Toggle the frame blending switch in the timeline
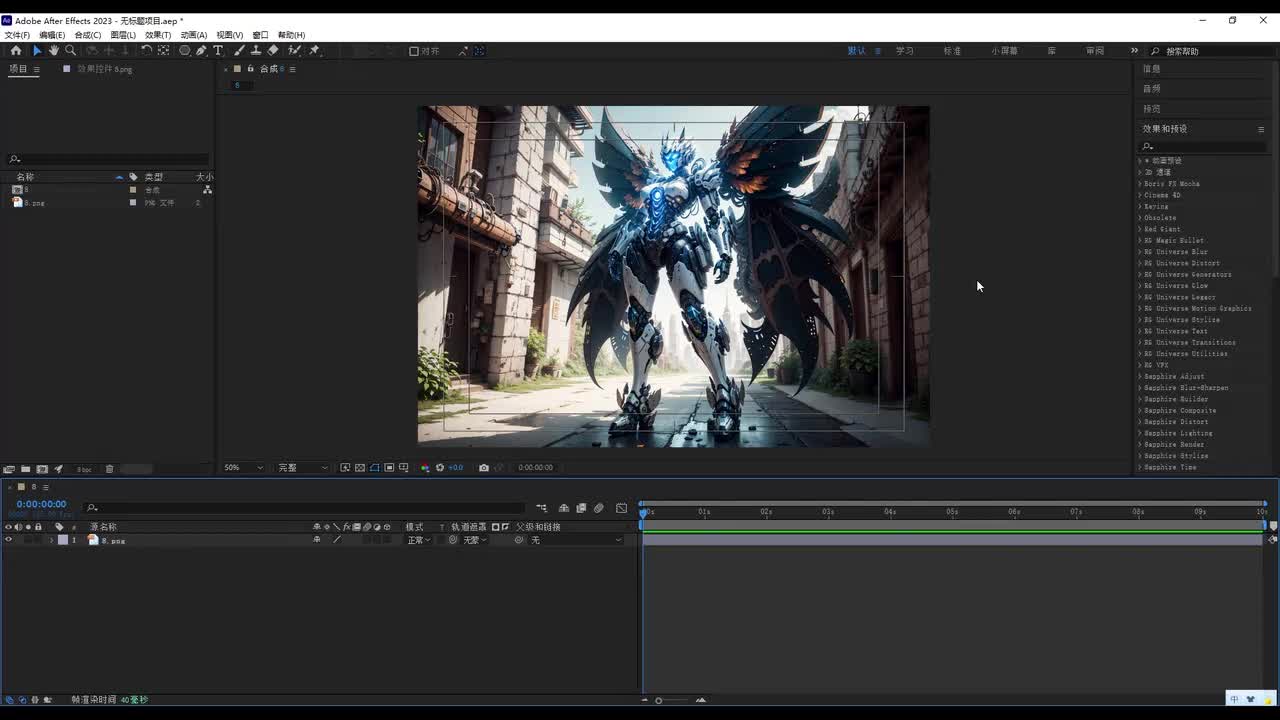 coord(581,508)
